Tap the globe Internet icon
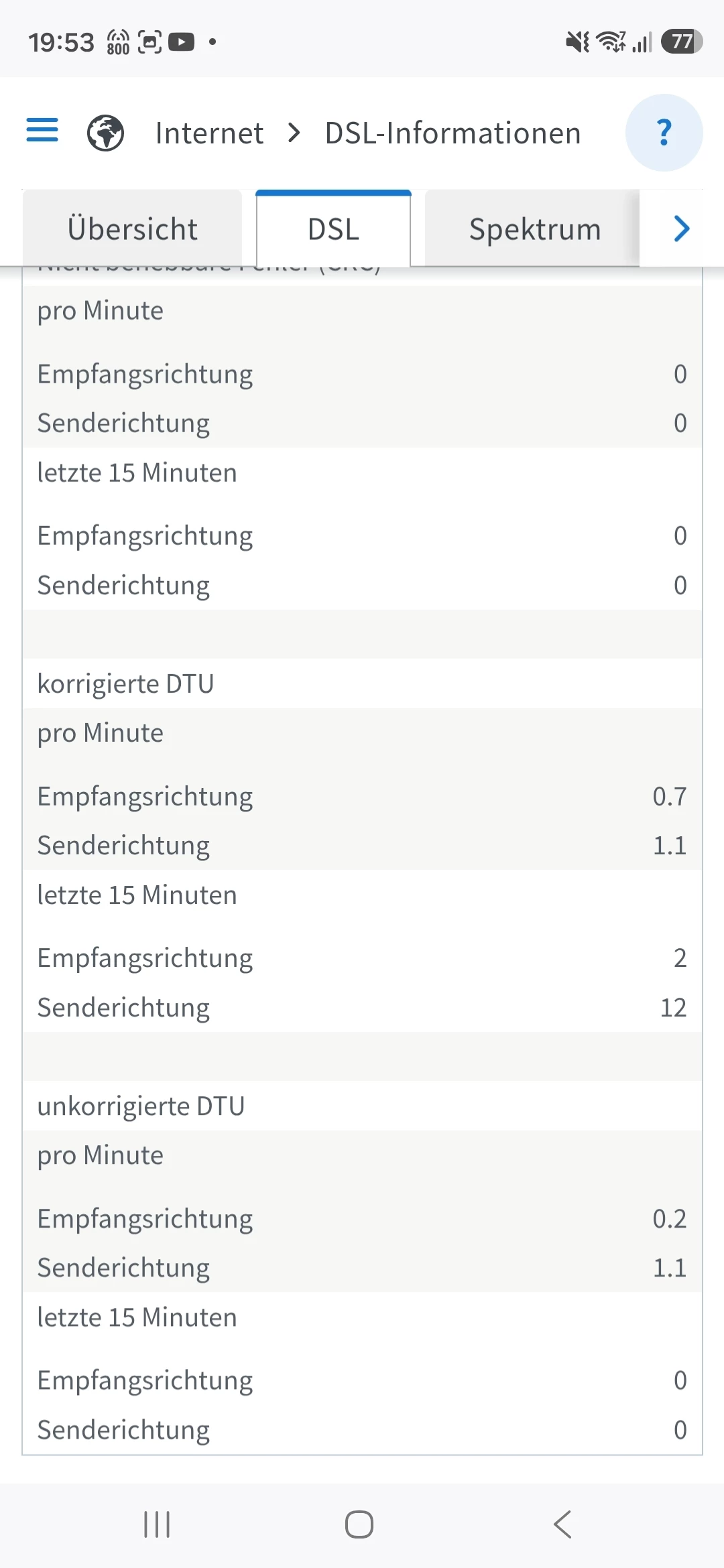724x1568 pixels. coord(106,133)
